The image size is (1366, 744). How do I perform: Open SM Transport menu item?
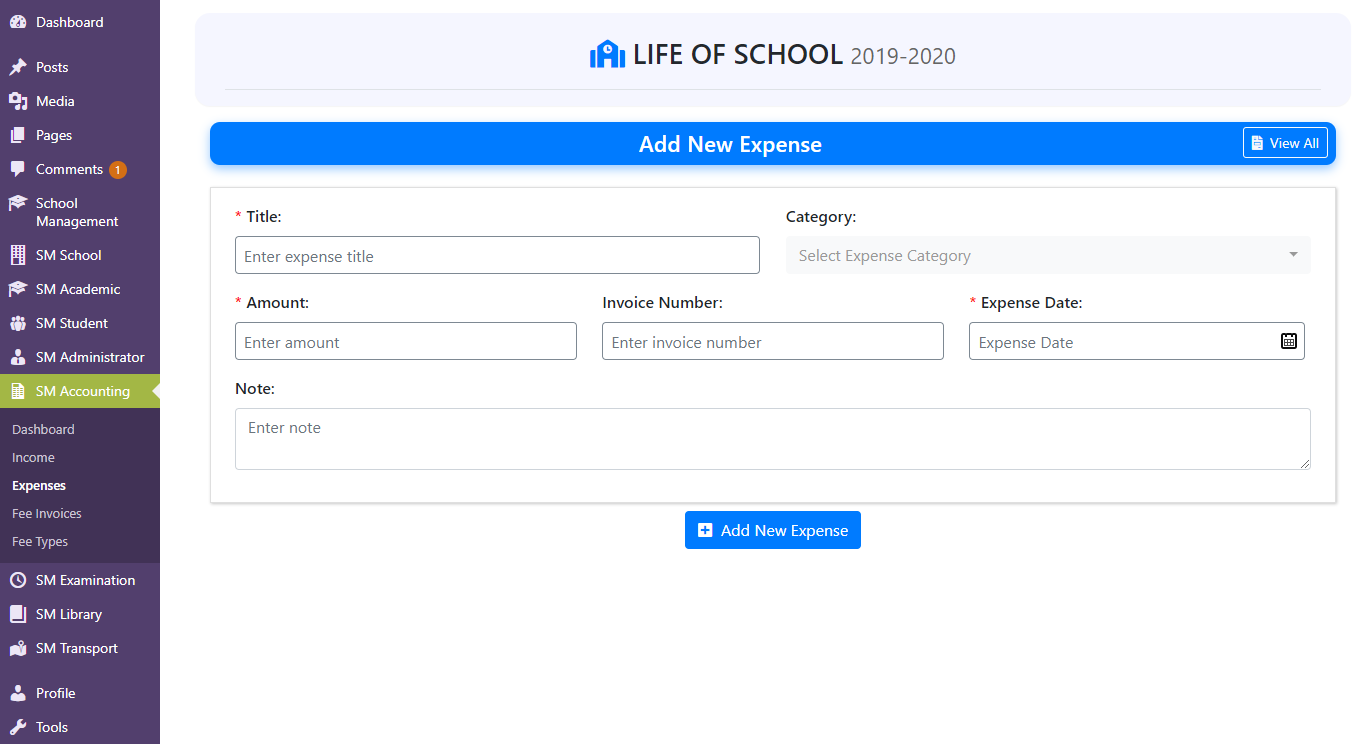tap(80, 648)
